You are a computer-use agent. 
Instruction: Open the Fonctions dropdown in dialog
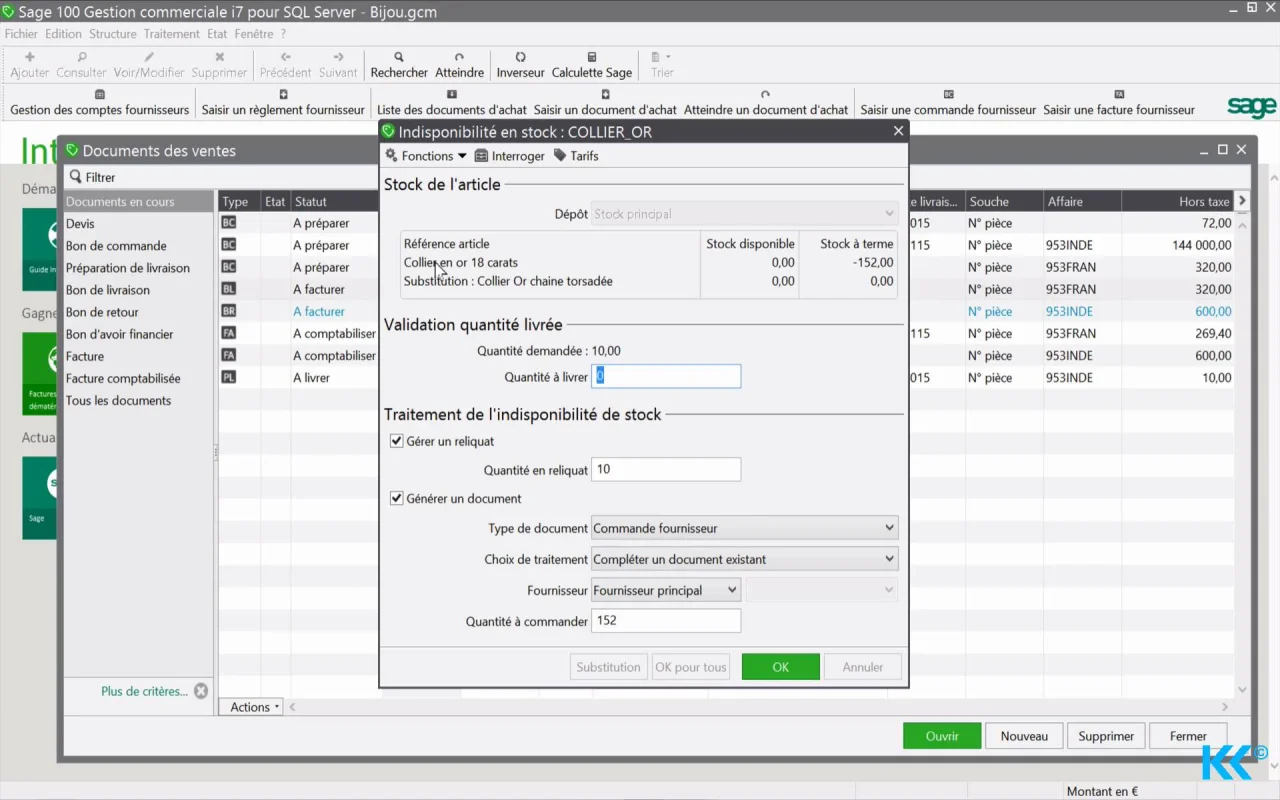[x=426, y=156]
